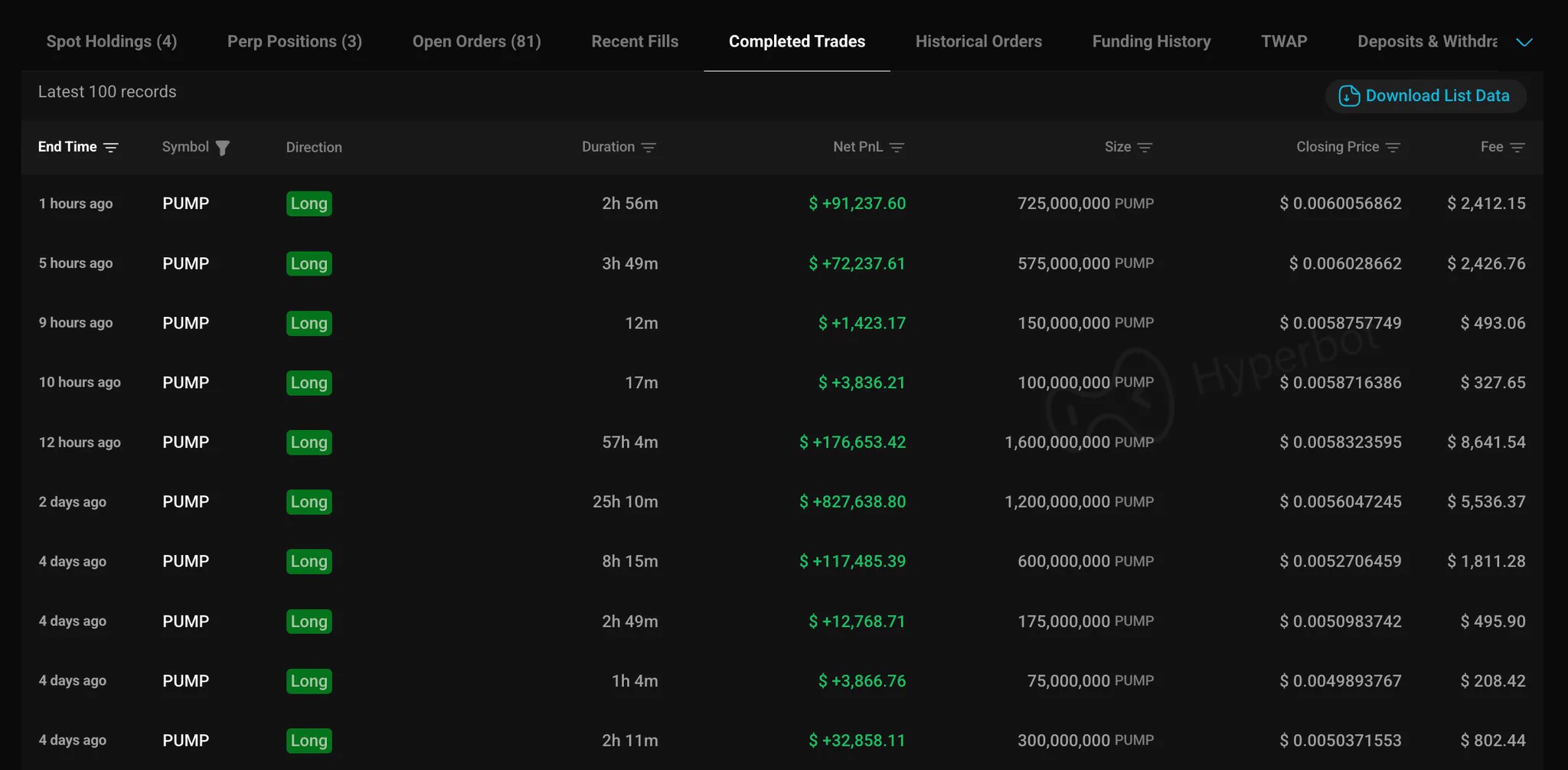The image size is (1568, 770).
Task: Click closing price $ 0.0050371553
Action: click(x=1341, y=741)
